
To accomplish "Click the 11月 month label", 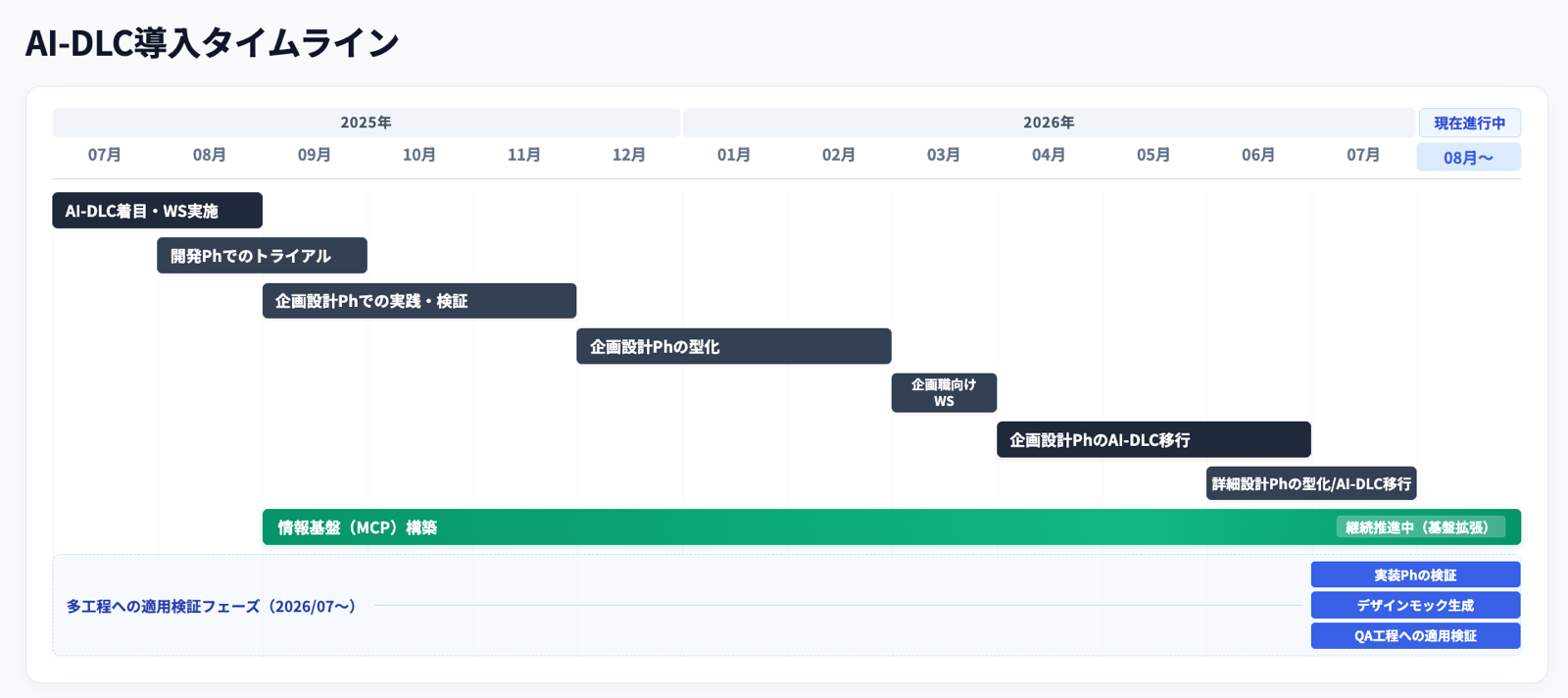I will tap(523, 155).
